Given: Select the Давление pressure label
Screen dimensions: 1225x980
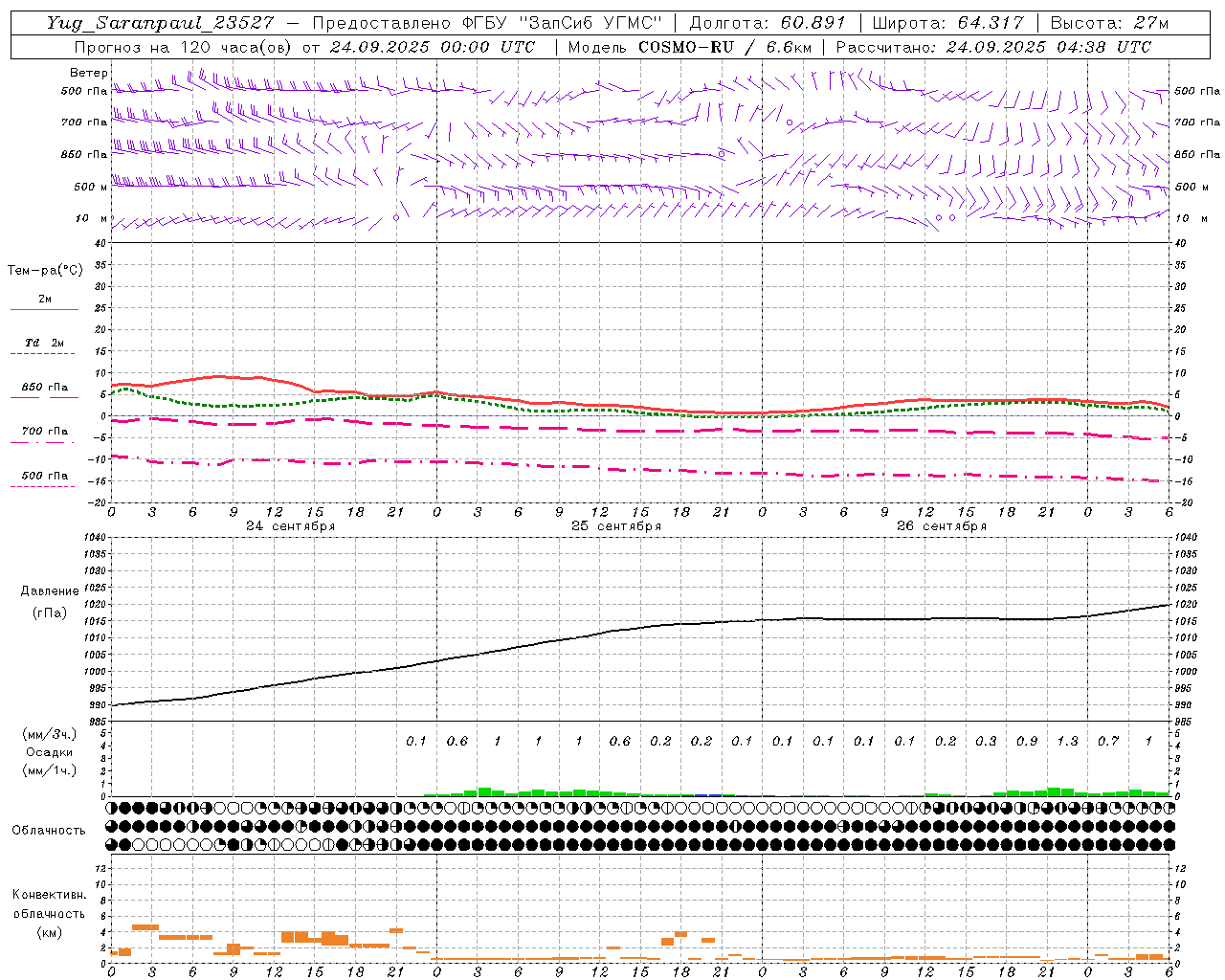Looking at the screenshot, I should (x=50, y=591).
